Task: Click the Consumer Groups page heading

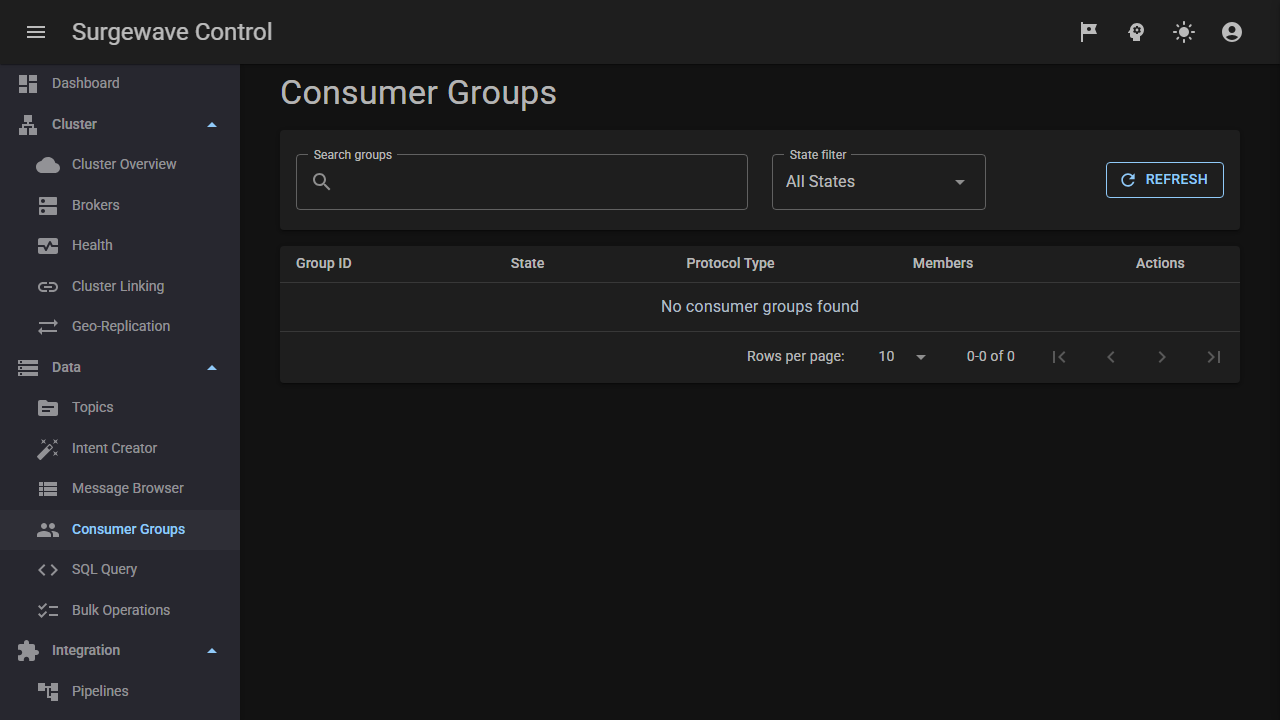Action: (418, 93)
